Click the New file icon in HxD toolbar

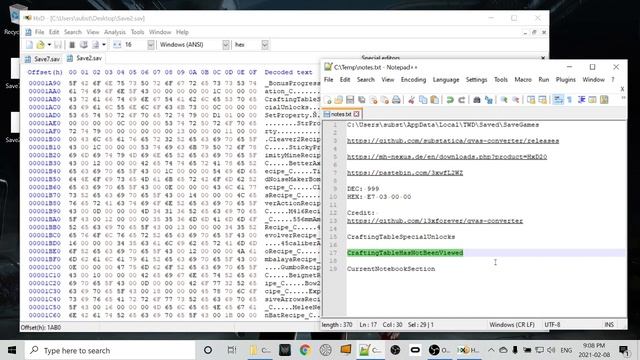[29, 44]
